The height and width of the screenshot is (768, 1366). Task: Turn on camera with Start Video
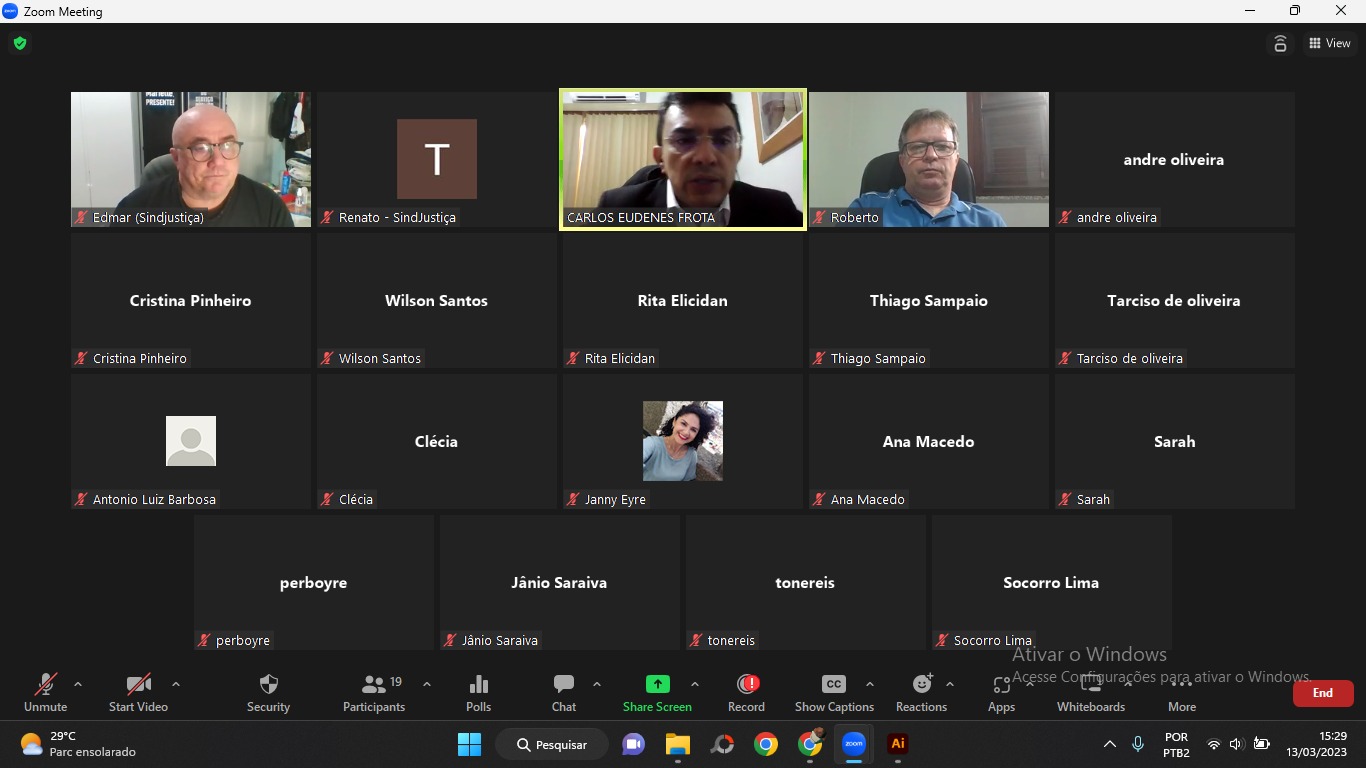(x=138, y=692)
